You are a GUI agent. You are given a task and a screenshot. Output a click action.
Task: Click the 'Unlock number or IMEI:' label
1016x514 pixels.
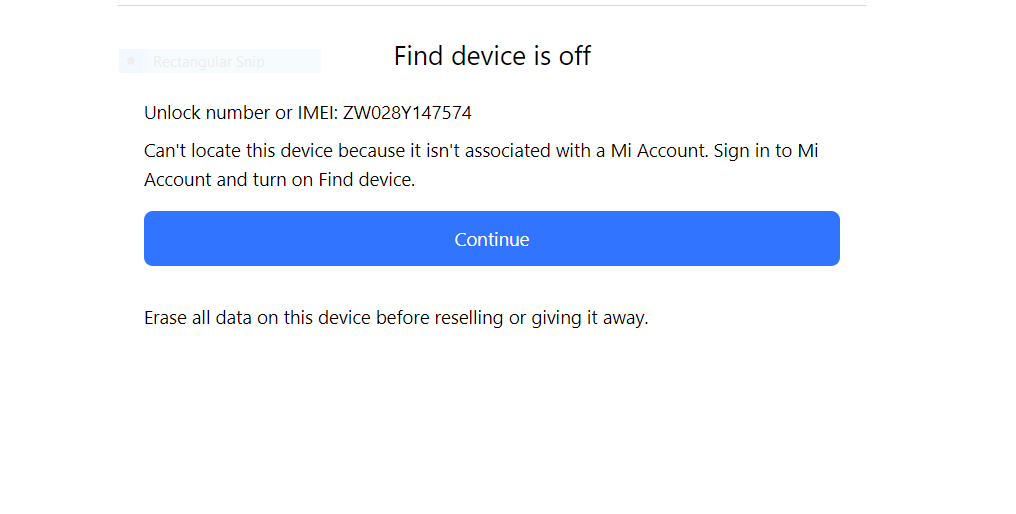241,113
